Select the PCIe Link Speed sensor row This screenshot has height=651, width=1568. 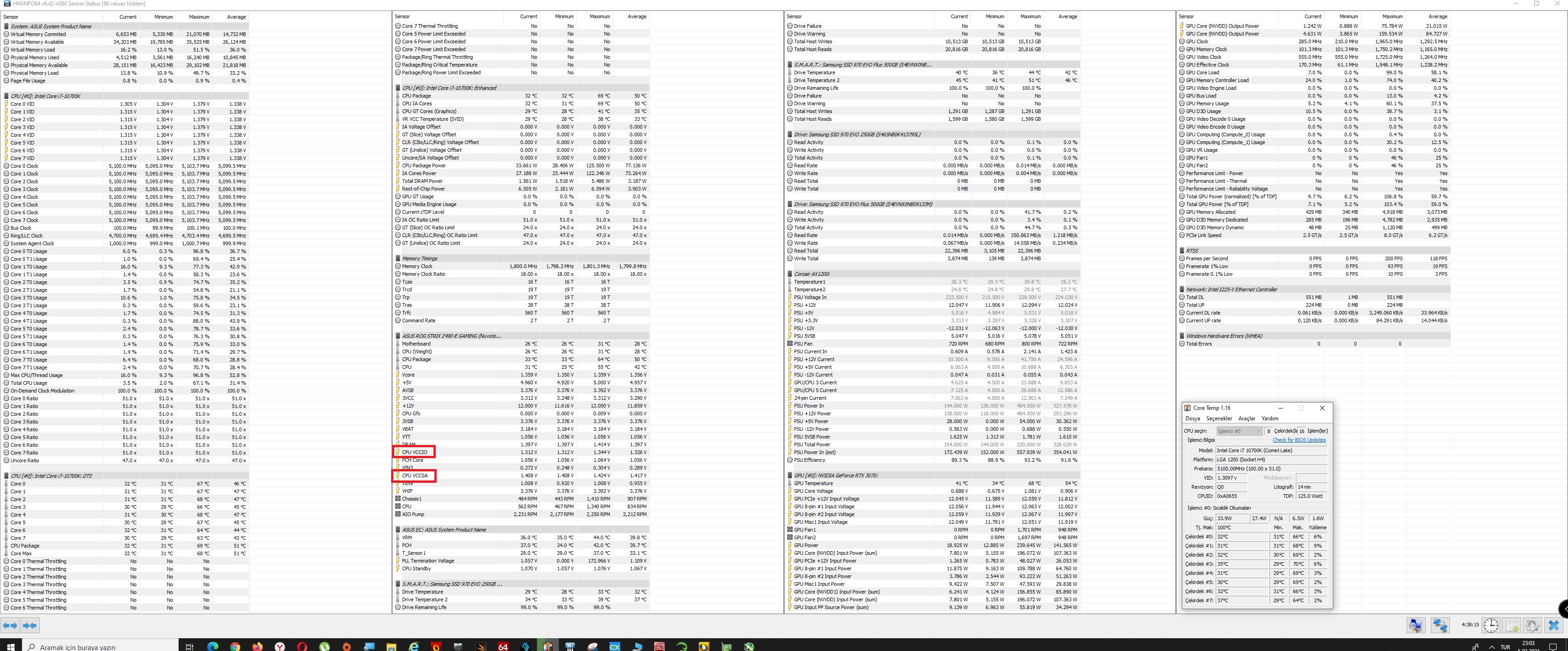[x=1314, y=236]
